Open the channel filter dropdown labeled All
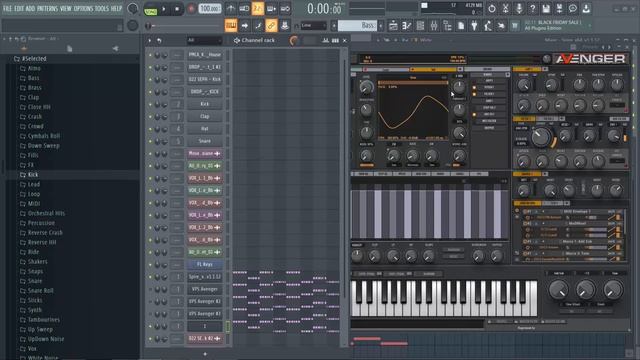The image size is (640, 360). 204,40
